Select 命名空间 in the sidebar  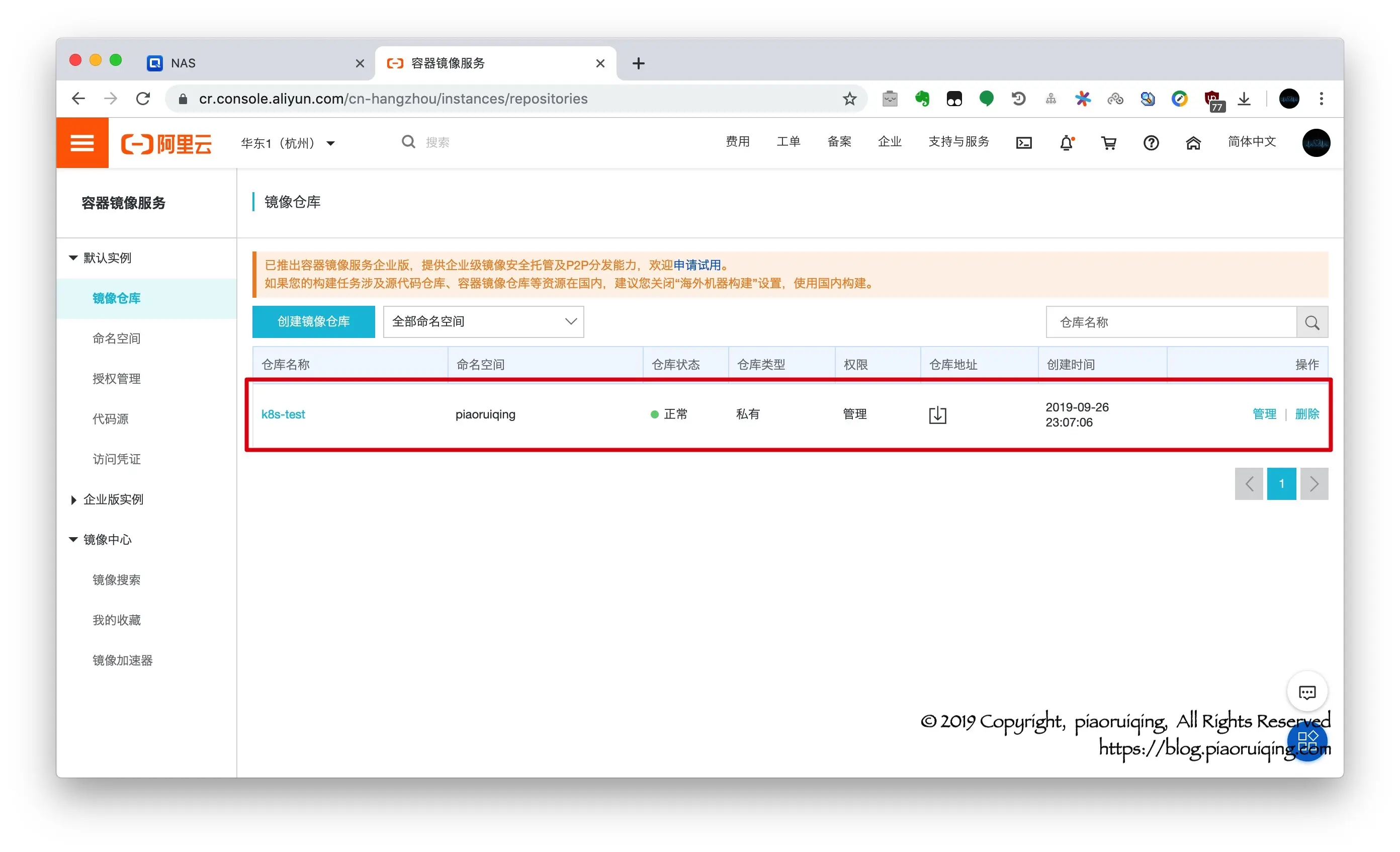point(116,338)
